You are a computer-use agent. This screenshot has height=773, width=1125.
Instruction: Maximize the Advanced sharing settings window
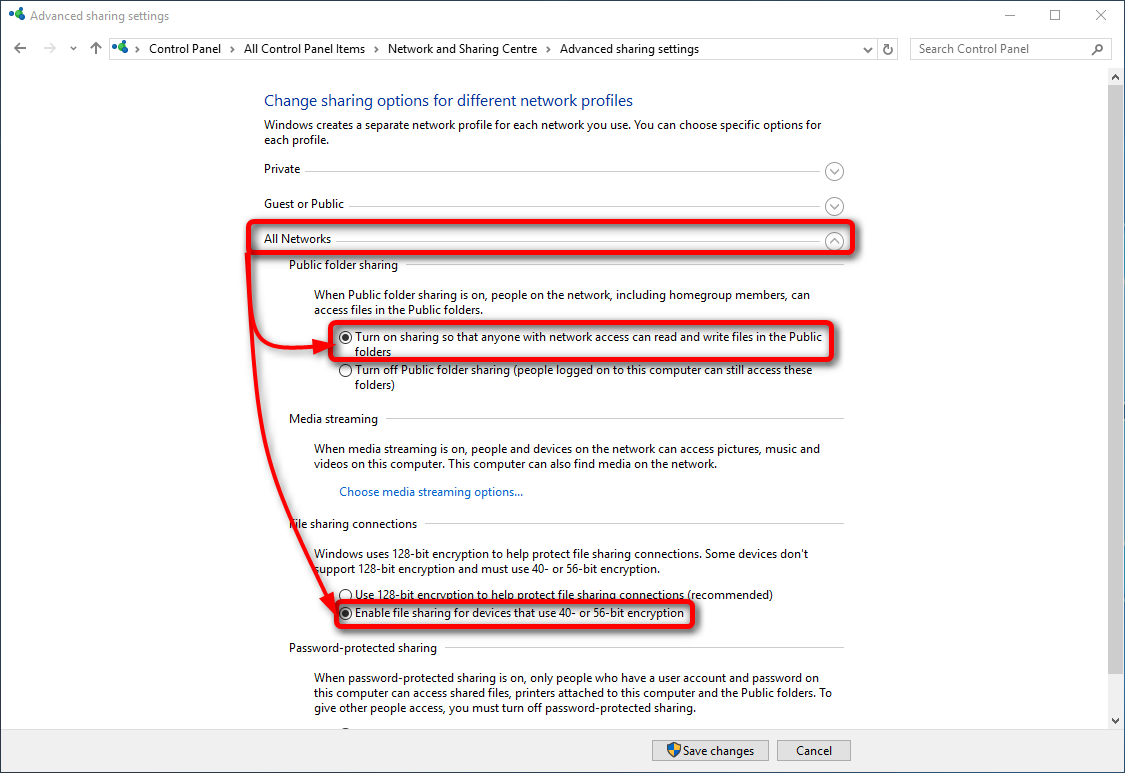click(x=1055, y=15)
